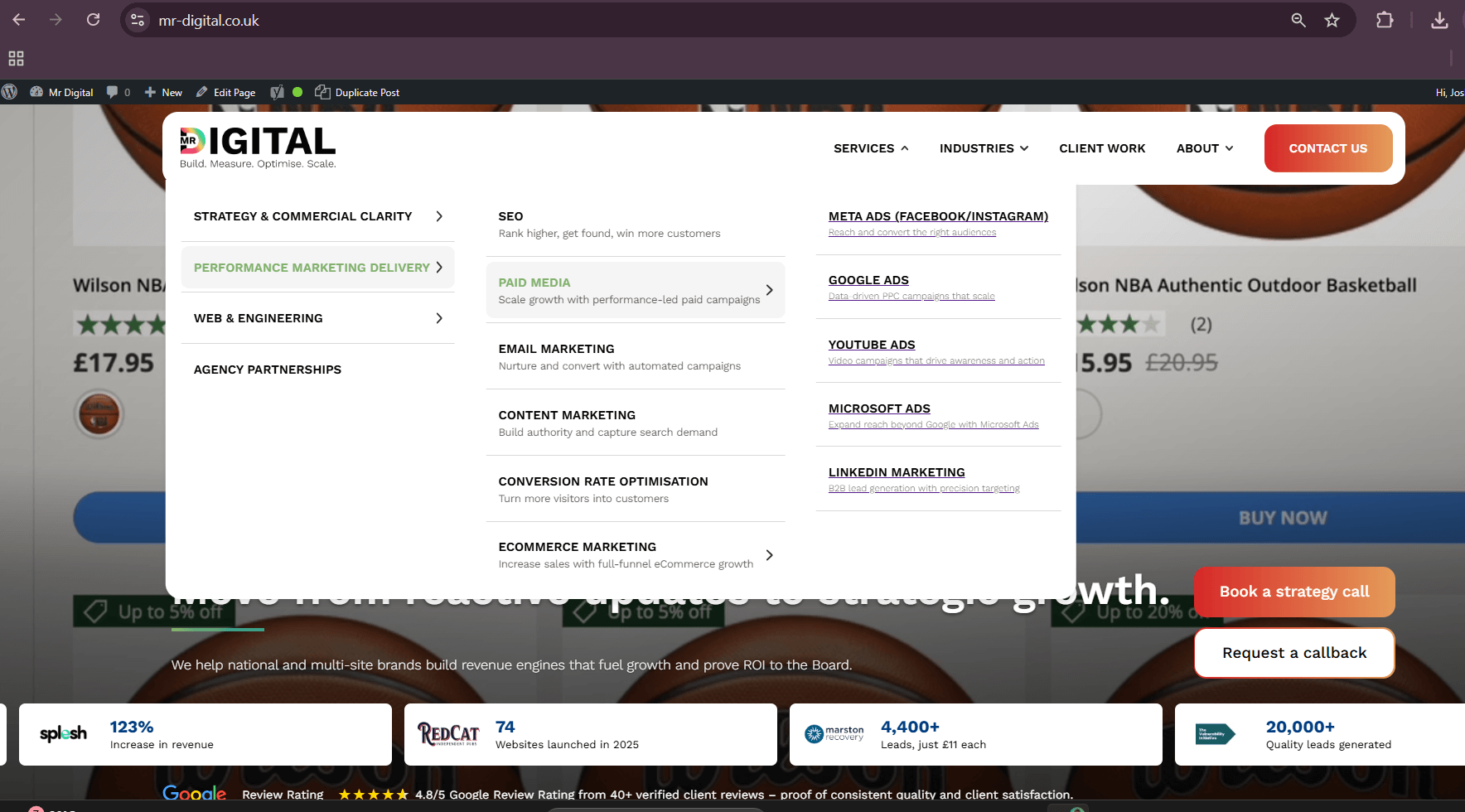Image resolution: width=1465 pixels, height=812 pixels.
Task: Open Client Work in the navigation
Action: (x=1102, y=148)
